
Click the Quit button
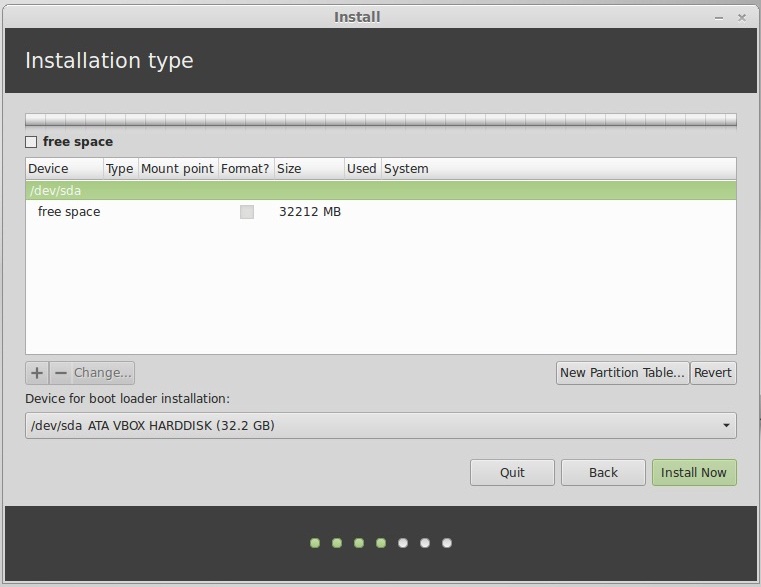512,472
